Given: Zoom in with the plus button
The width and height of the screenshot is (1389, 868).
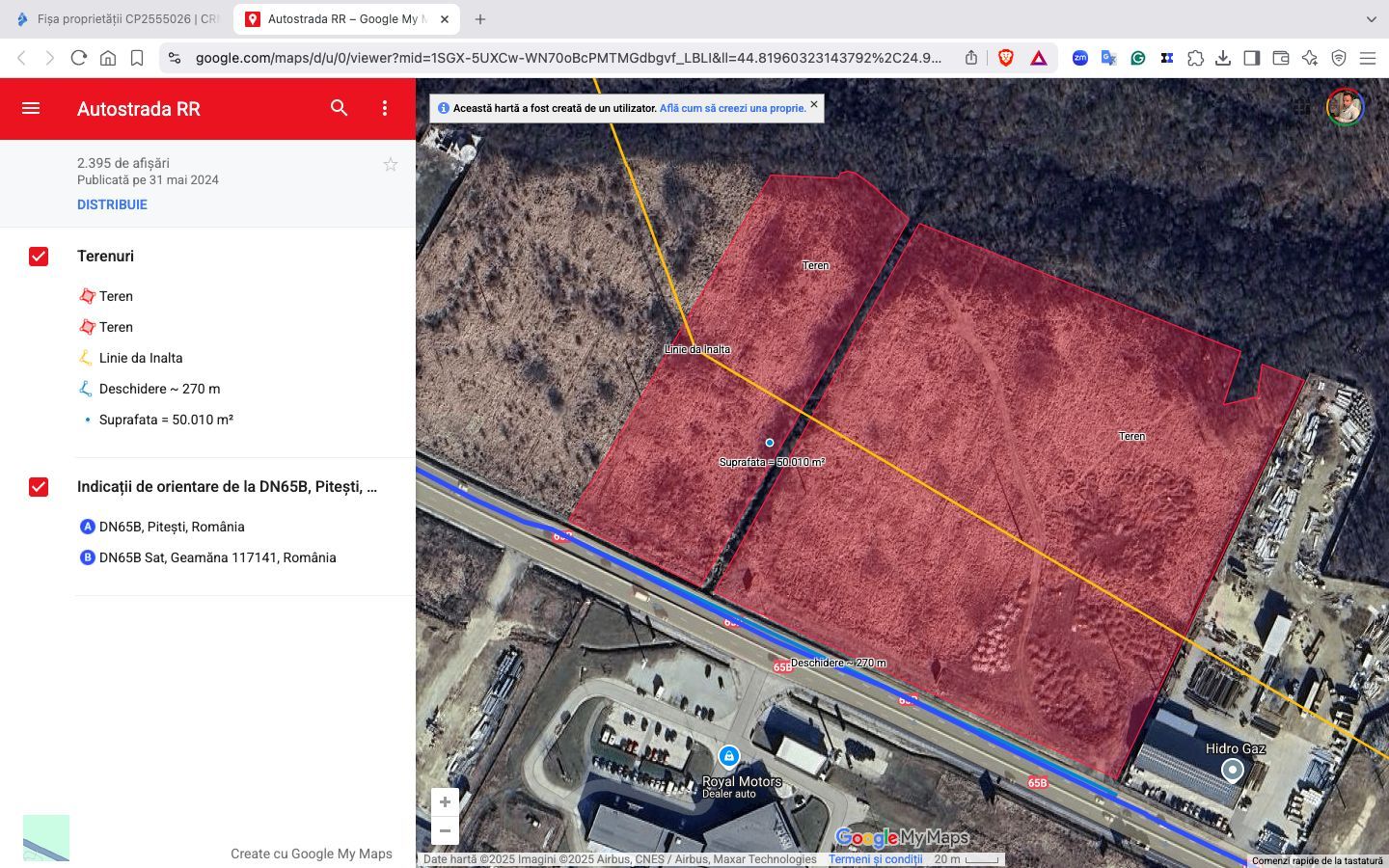Looking at the screenshot, I should point(445,801).
